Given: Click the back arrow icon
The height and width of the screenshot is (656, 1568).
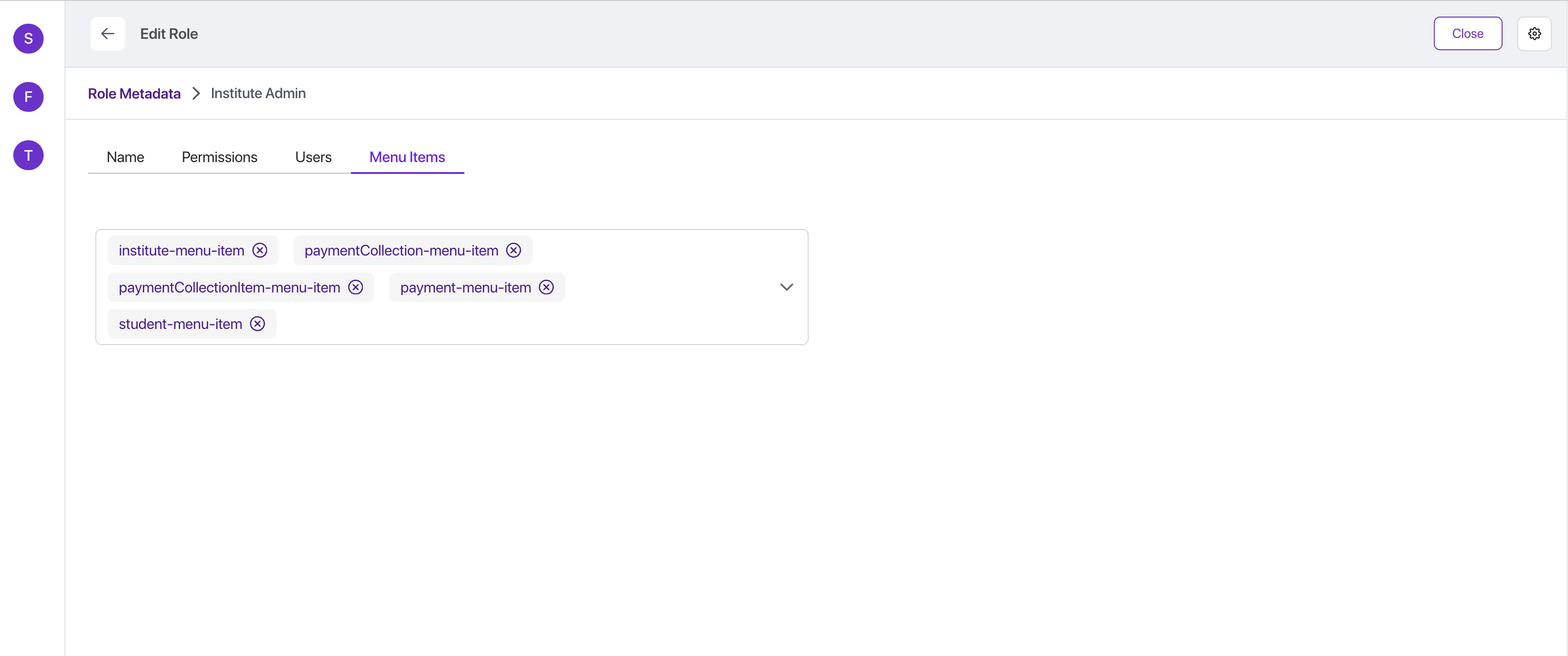Looking at the screenshot, I should pos(108,34).
